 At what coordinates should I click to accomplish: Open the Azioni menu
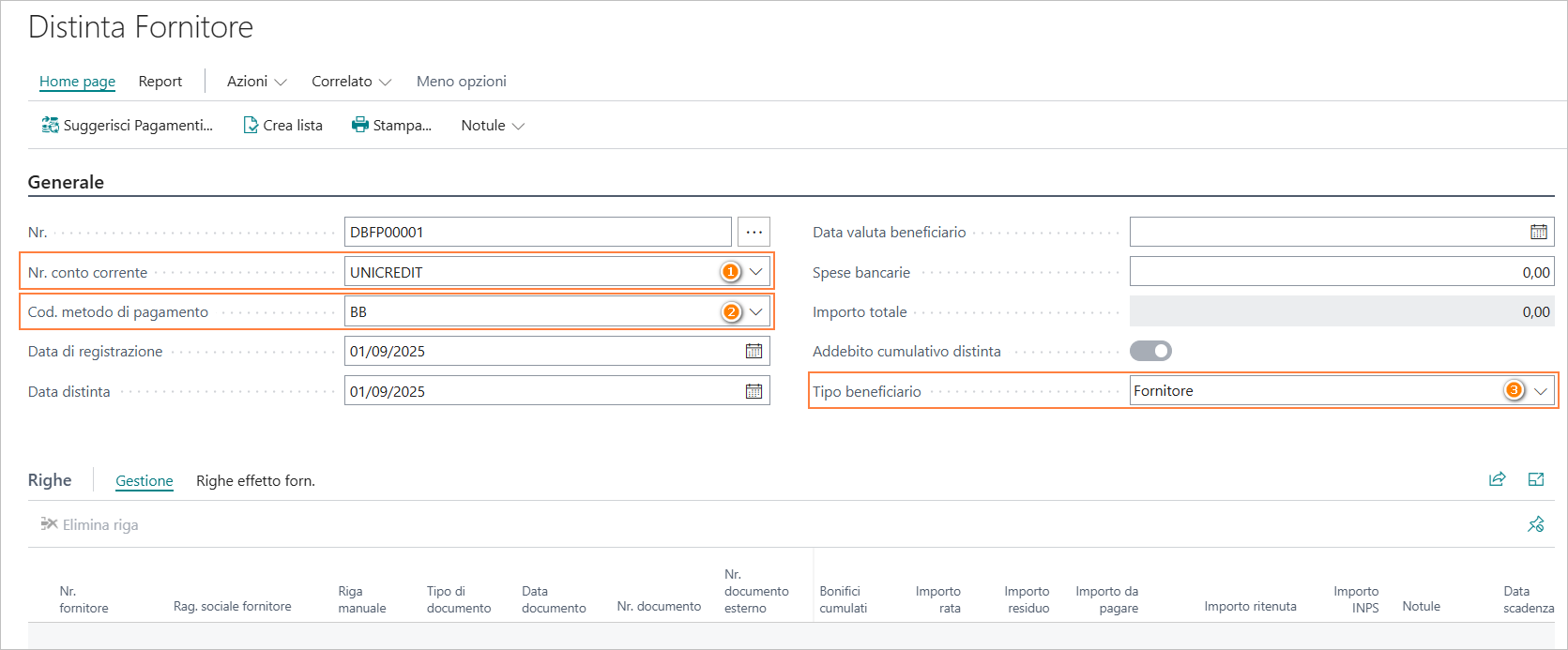tap(256, 82)
